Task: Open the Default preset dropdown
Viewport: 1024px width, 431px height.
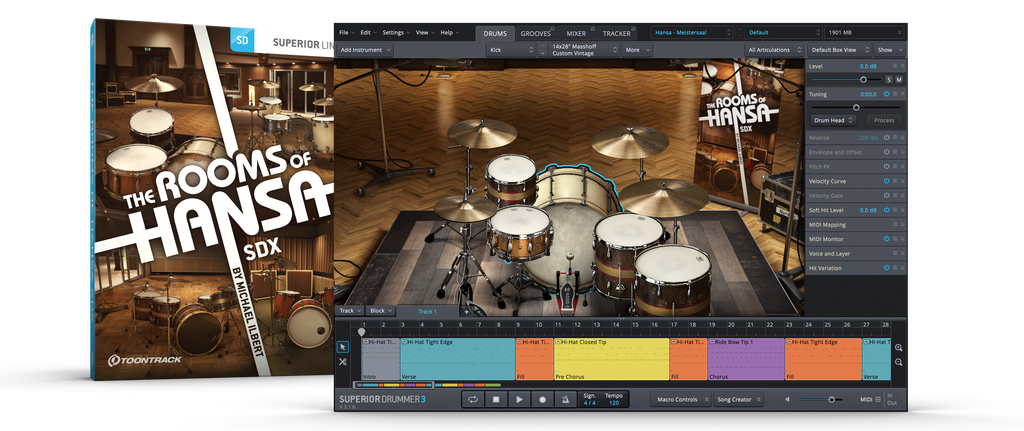Action: pos(784,32)
